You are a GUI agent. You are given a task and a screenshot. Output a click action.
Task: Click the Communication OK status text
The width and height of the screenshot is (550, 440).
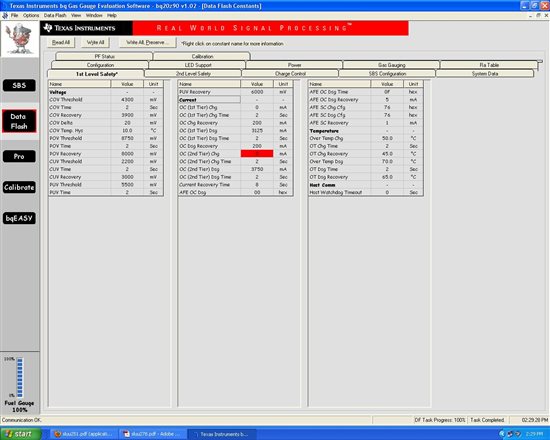pyautogui.click(x=21, y=420)
